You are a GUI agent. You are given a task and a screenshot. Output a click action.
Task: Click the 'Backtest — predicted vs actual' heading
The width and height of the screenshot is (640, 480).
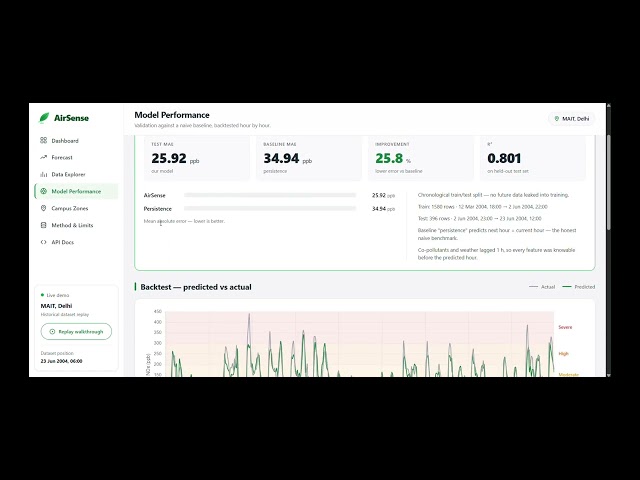(x=196, y=287)
